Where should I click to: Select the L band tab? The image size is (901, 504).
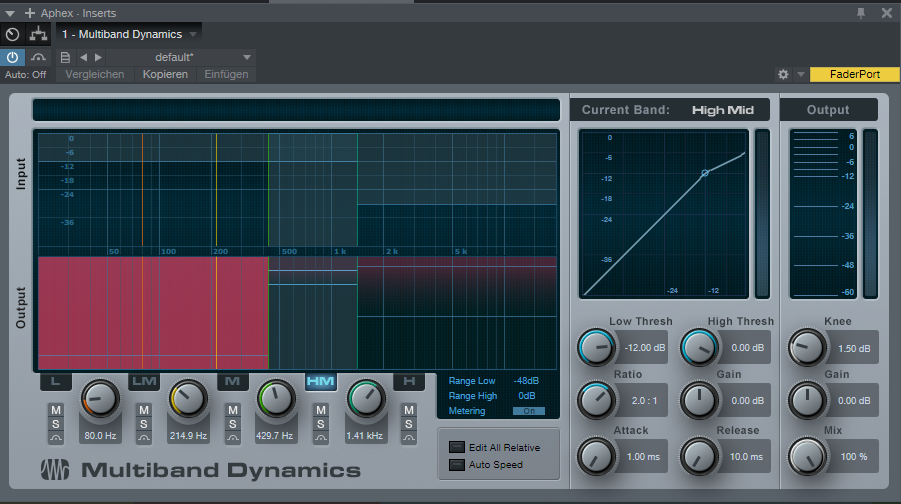pyautogui.click(x=56, y=382)
